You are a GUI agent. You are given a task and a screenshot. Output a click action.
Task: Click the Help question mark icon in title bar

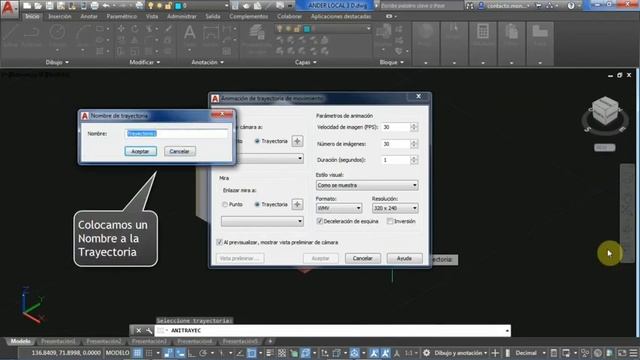coord(571,6)
